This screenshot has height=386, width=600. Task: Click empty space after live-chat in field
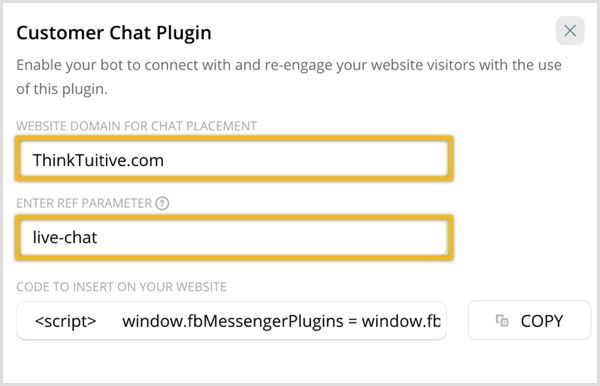click(272, 238)
